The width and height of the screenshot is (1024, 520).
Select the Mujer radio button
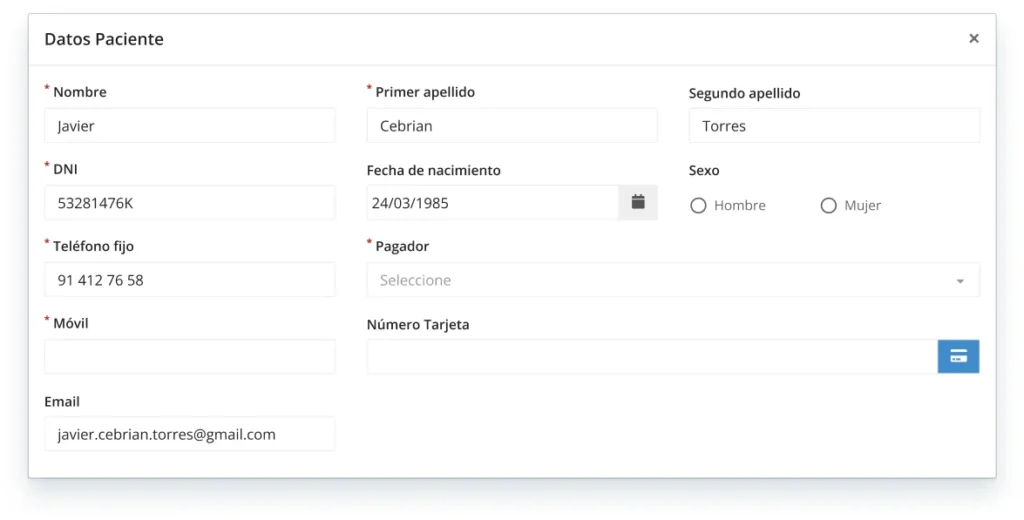pyautogui.click(x=828, y=205)
